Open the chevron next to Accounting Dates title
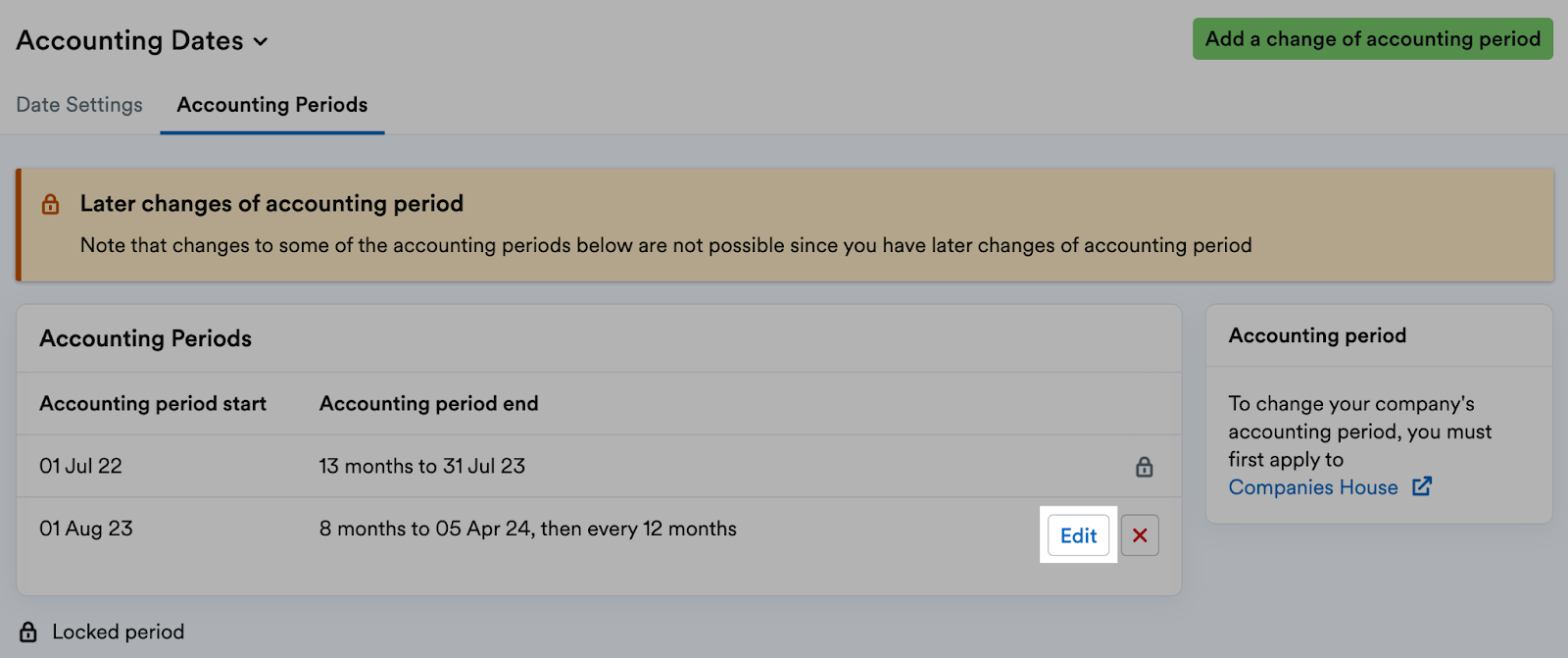 [260, 42]
